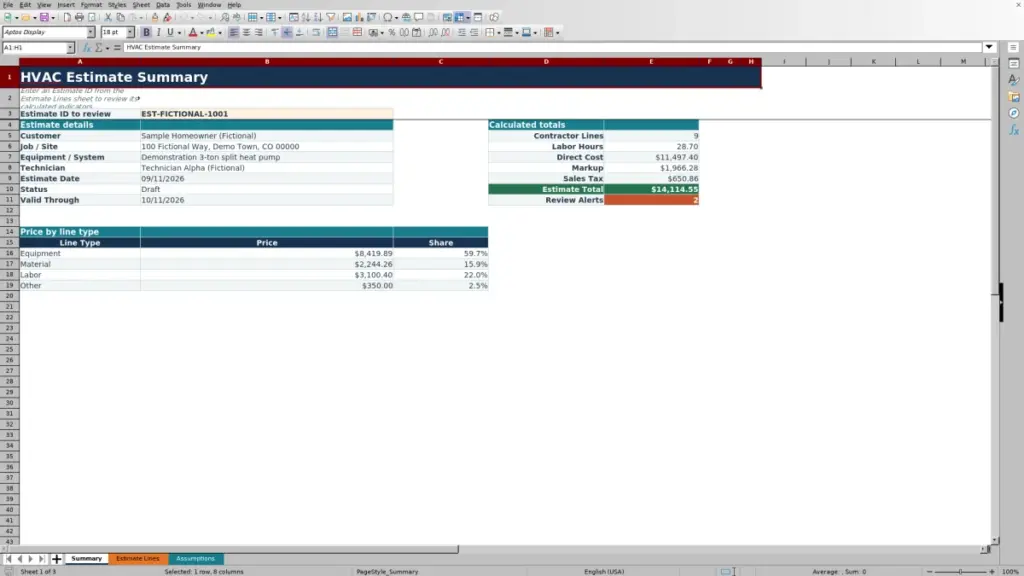The image size is (1024, 576).
Task: Toggle Align Left for the cell
Action: (x=234, y=33)
